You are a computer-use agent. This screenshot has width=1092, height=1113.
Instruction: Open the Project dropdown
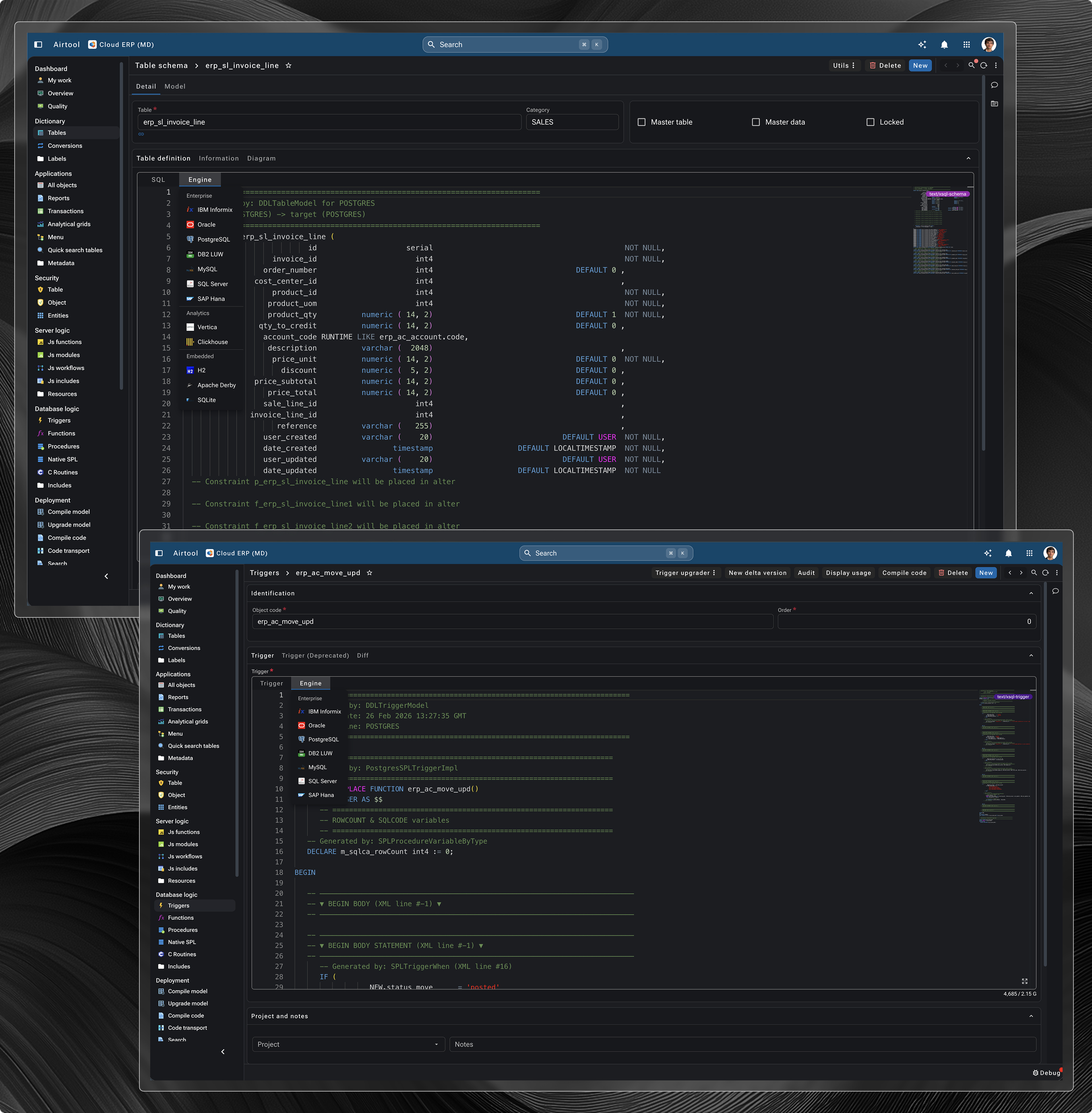[348, 1044]
